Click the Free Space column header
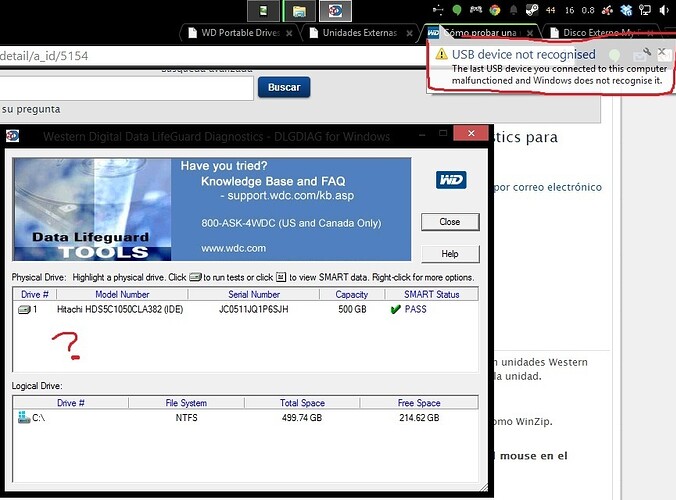Image resolution: width=676 pixels, height=500 pixels. pos(419,403)
